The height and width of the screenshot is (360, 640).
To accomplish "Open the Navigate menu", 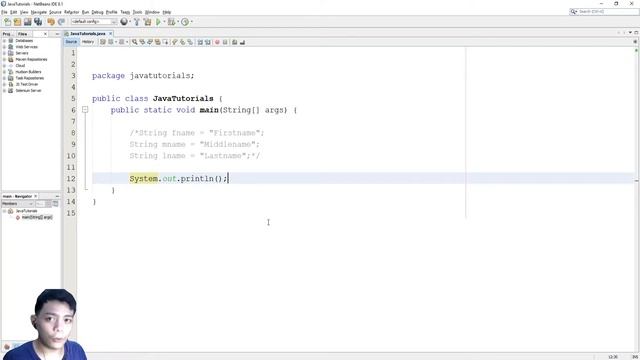I will [x=39, y=12].
